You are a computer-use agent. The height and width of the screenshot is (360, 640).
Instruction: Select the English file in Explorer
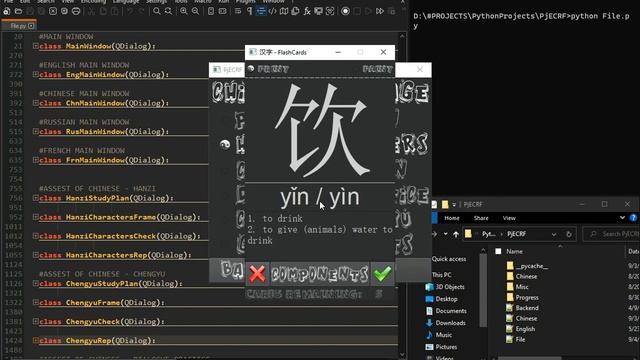point(520,329)
